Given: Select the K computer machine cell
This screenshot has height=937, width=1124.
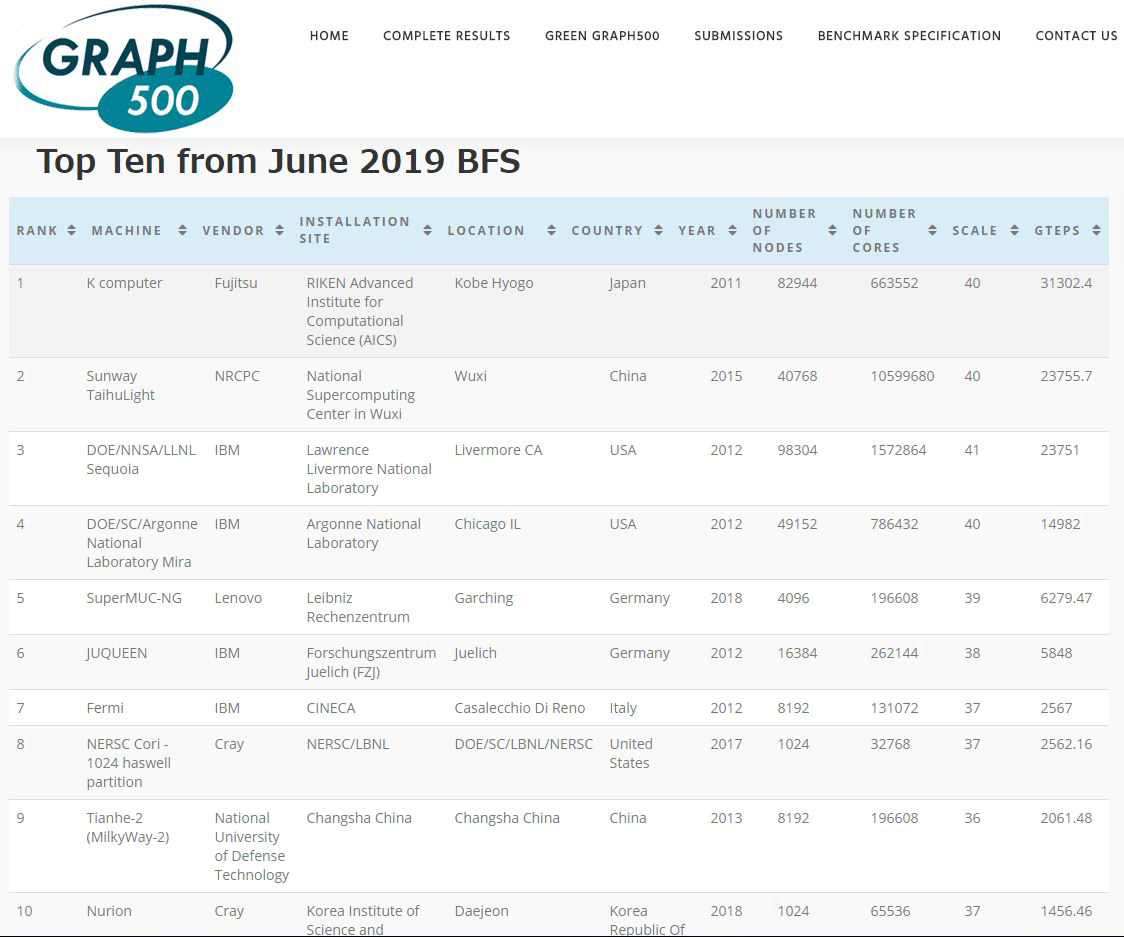Looking at the screenshot, I should coord(124,283).
